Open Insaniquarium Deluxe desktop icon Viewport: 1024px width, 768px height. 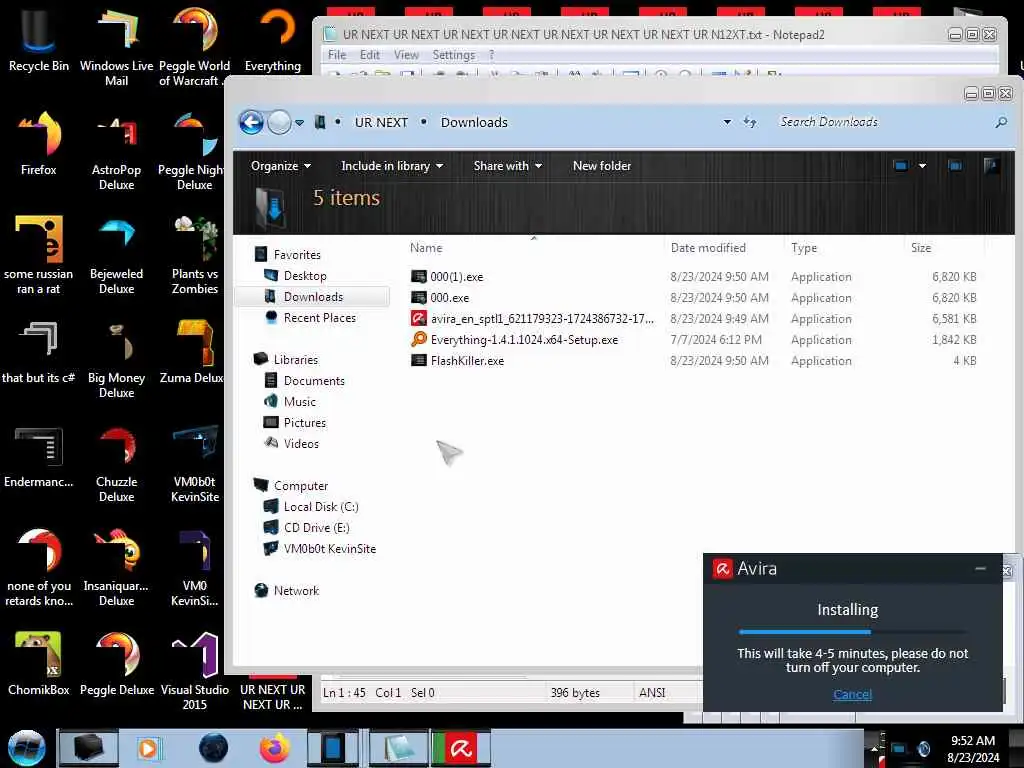pos(116,567)
